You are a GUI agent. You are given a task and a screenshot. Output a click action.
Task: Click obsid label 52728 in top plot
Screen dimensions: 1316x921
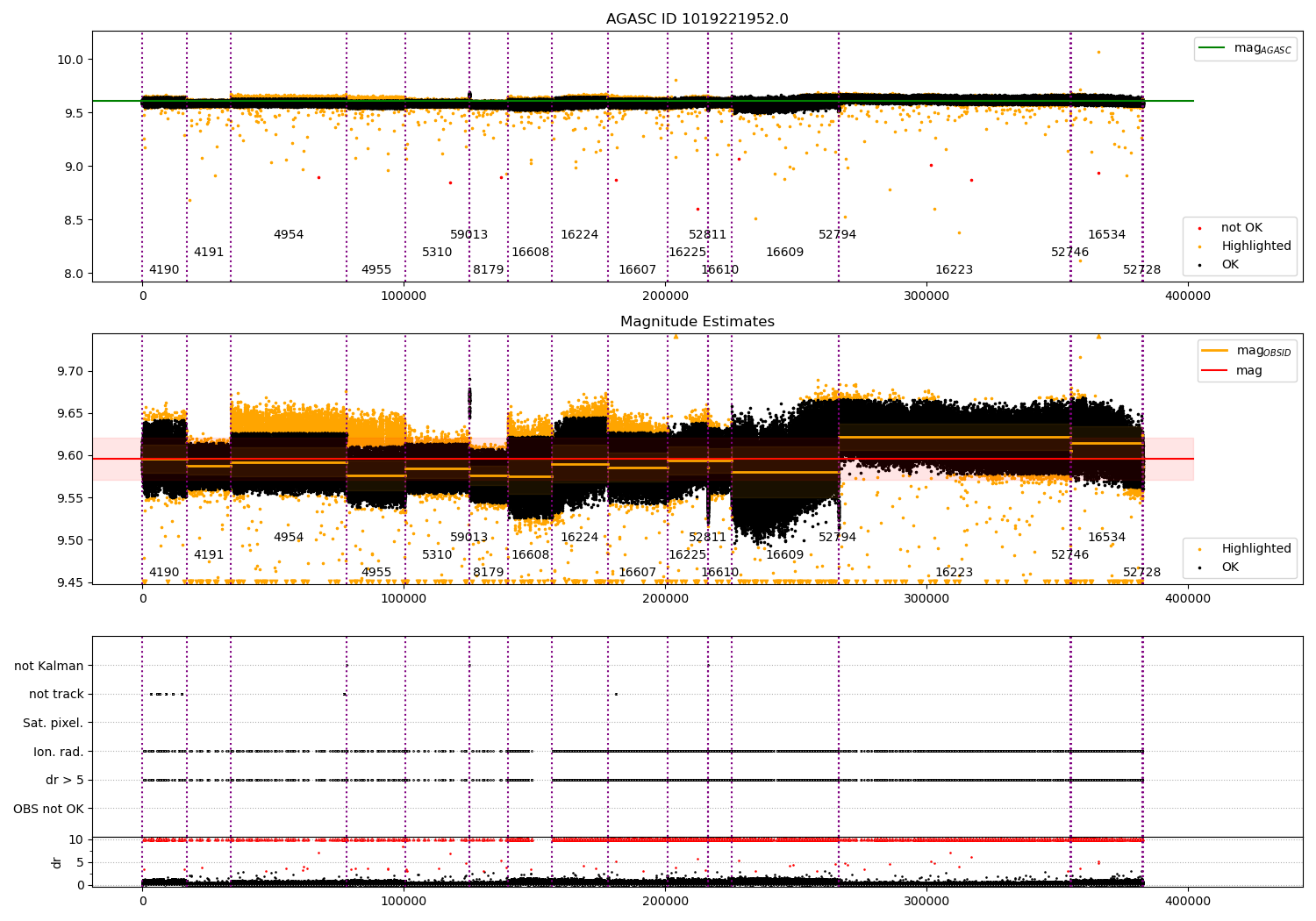[x=1142, y=270]
